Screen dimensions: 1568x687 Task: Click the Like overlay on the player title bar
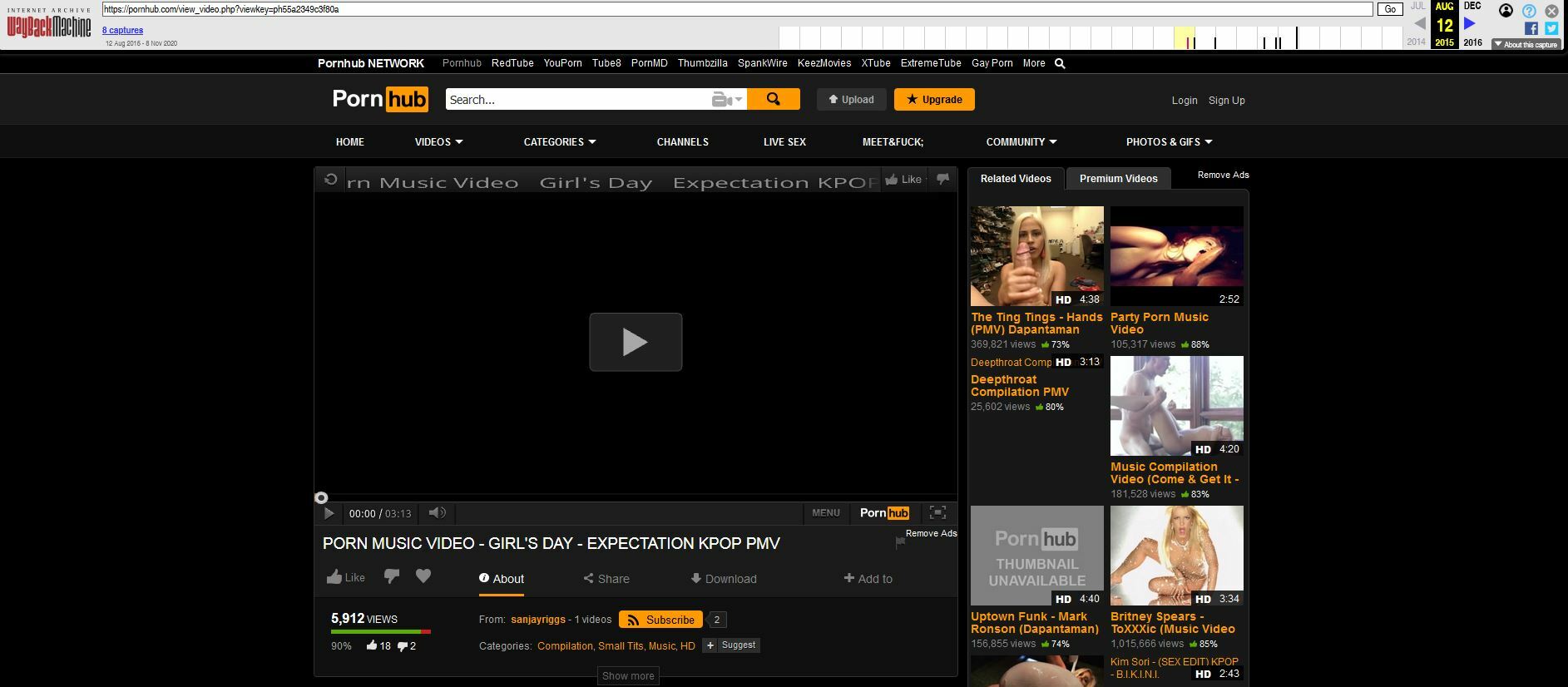tap(903, 179)
